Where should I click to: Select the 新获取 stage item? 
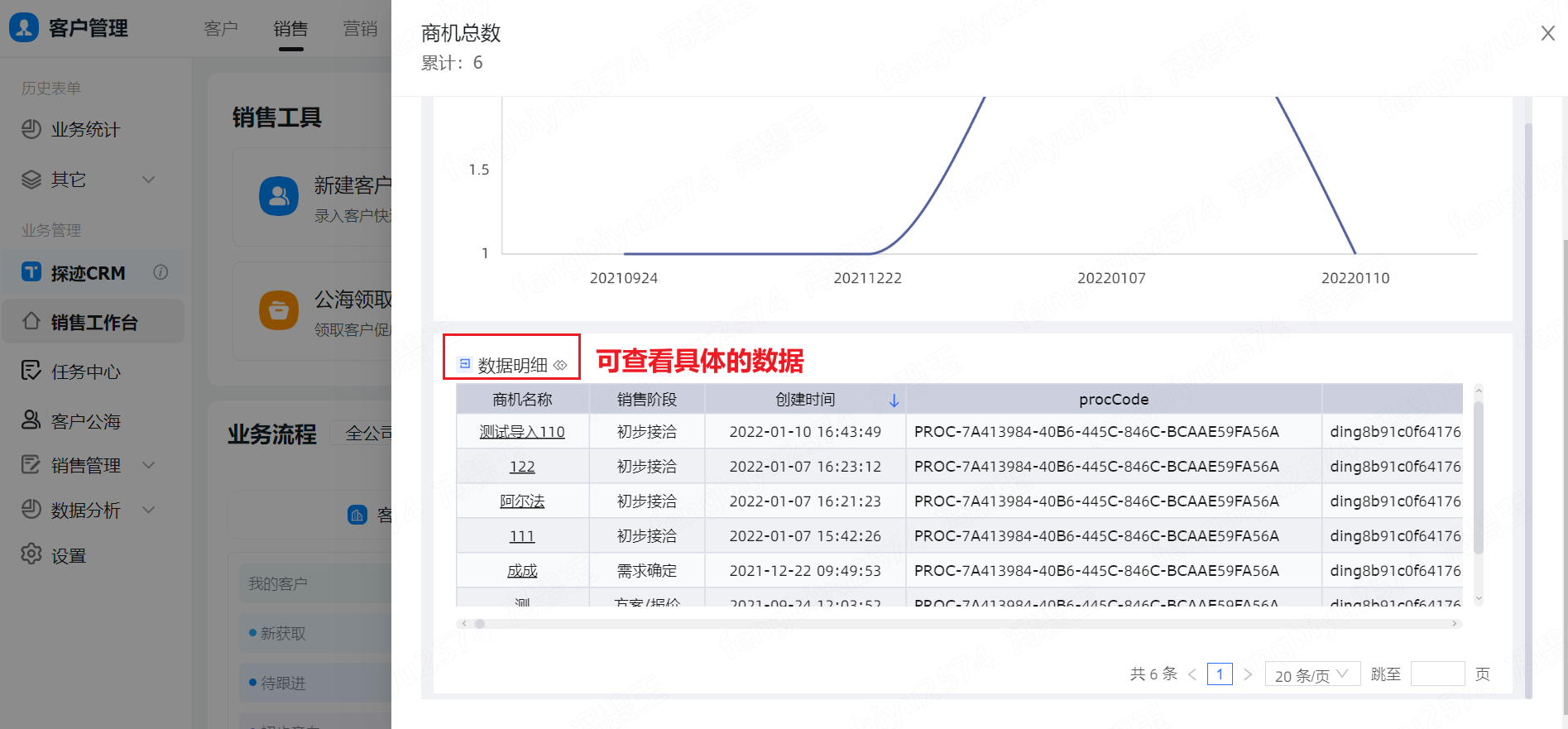315,633
